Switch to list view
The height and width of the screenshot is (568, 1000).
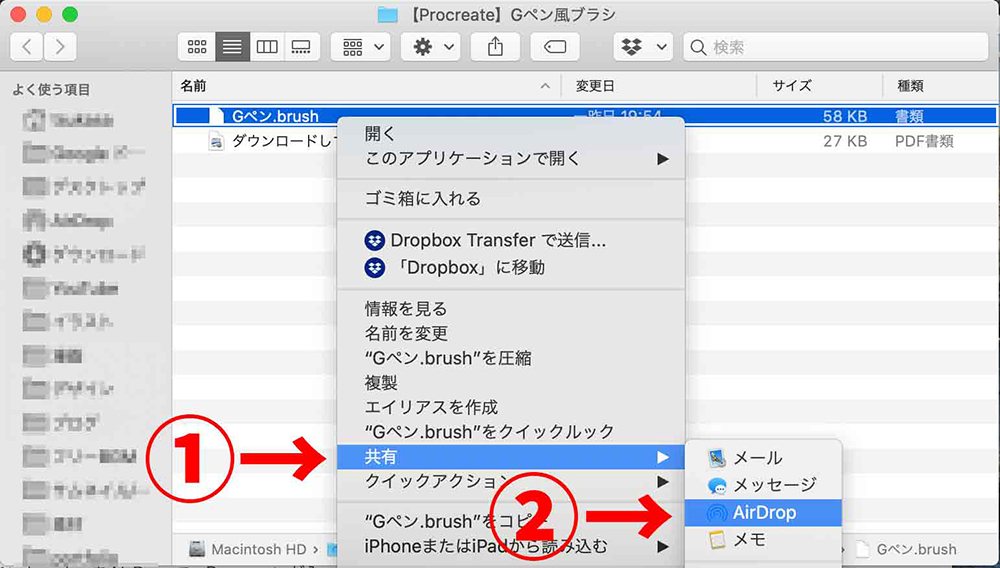pyautogui.click(x=232, y=47)
